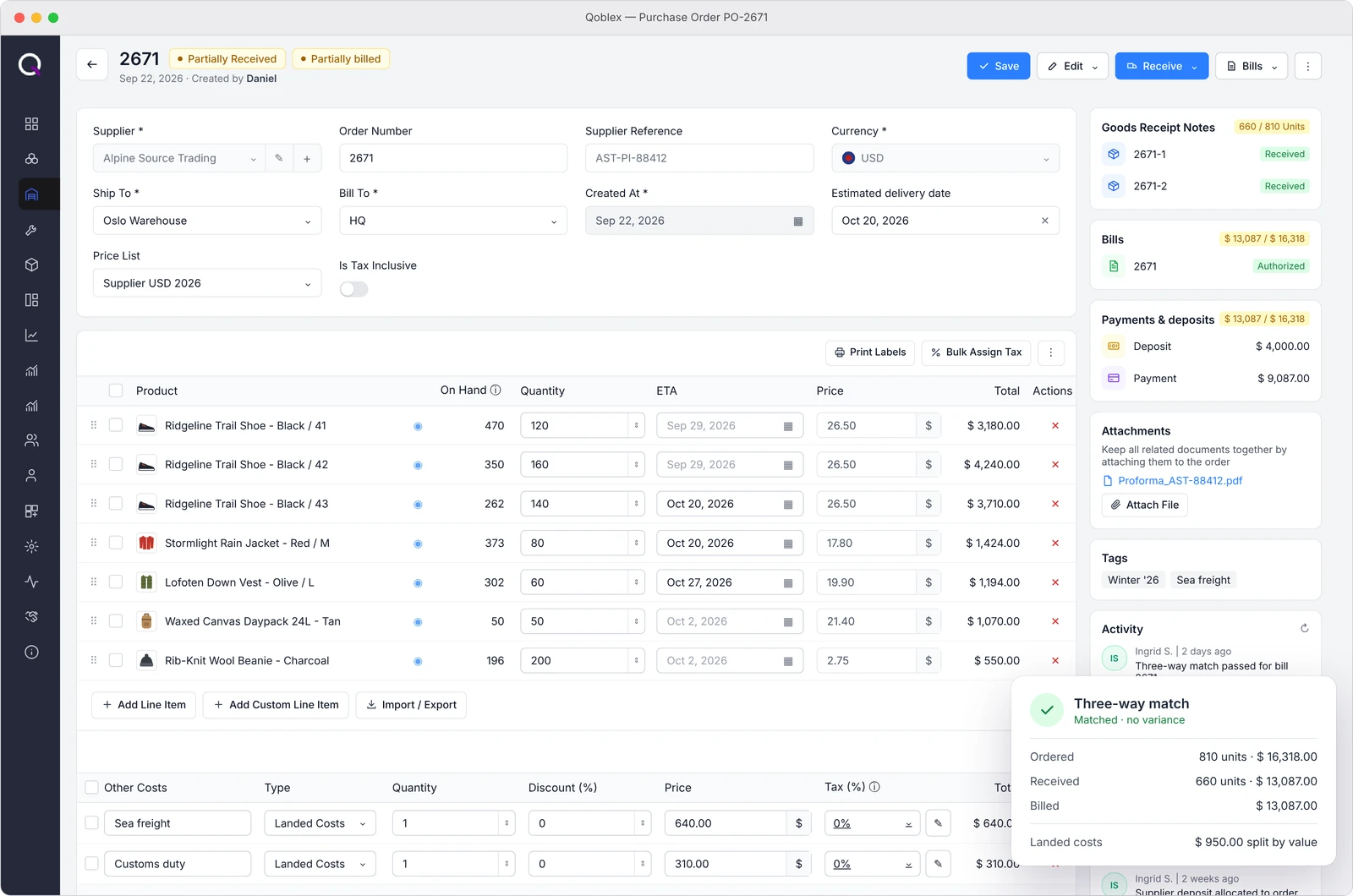Check the Ridgeline Trail Shoe Black / 42 row
1353x896 pixels.
click(116, 465)
